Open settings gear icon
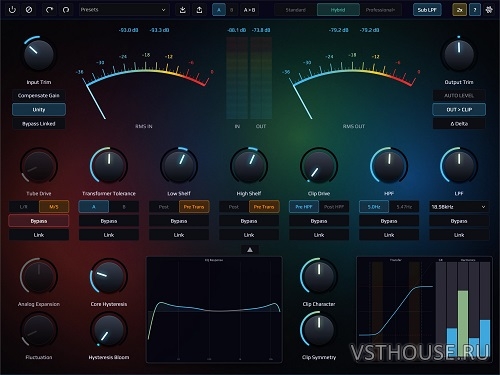The height and width of the screenshot is (375, 500). coord(489,10)
